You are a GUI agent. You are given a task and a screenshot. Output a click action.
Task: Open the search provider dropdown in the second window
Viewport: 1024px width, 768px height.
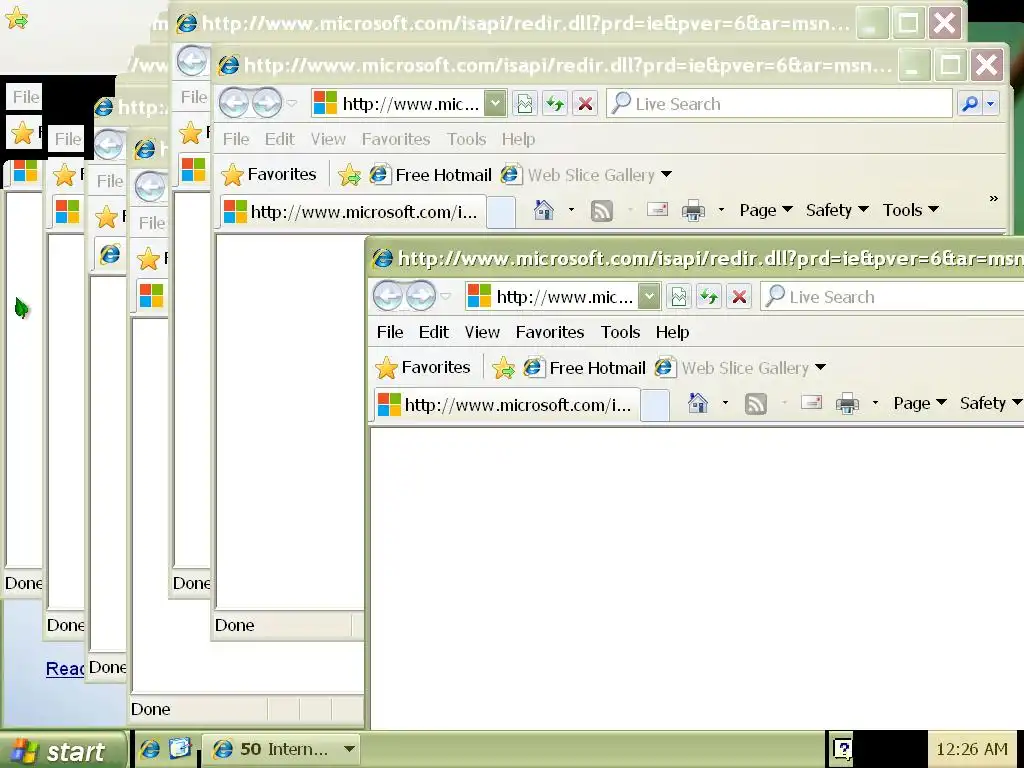coord(991,104)
